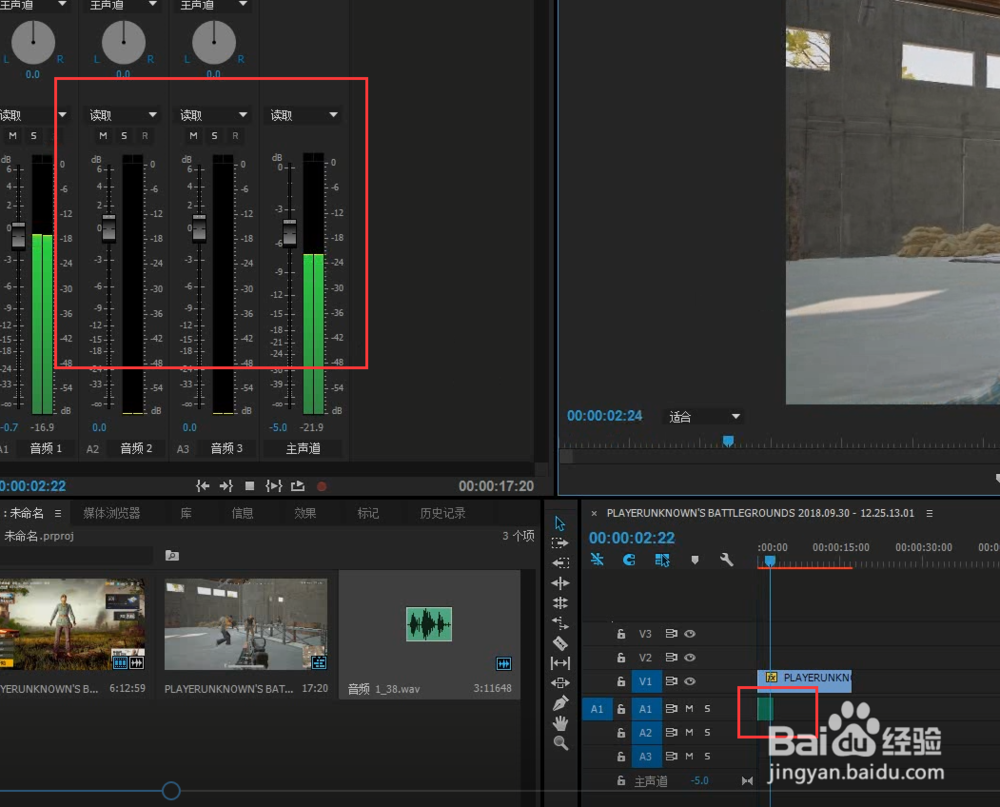Click find-in-bin icon beside search field
Screen dimensions: 1000x807
[172, 555]
